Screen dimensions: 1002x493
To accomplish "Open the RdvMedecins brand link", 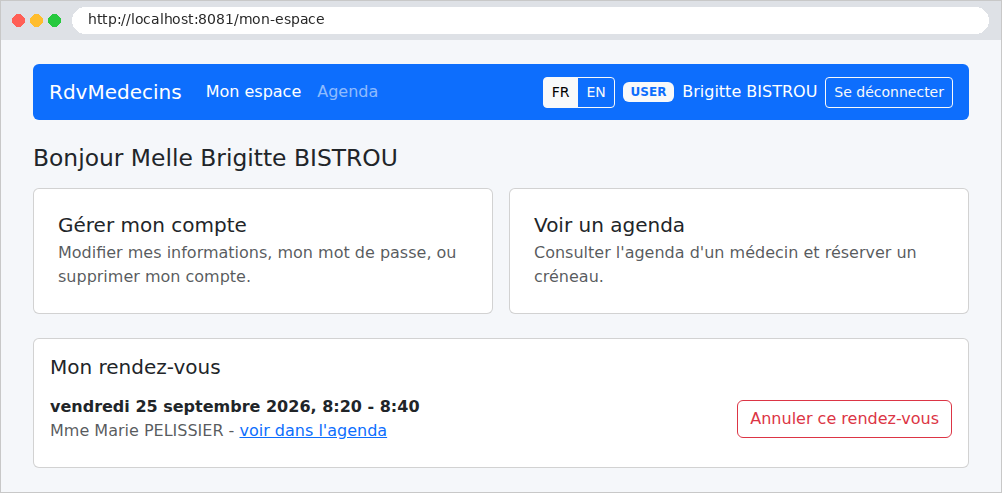I will pyautogui.click(x=115, y=92).
